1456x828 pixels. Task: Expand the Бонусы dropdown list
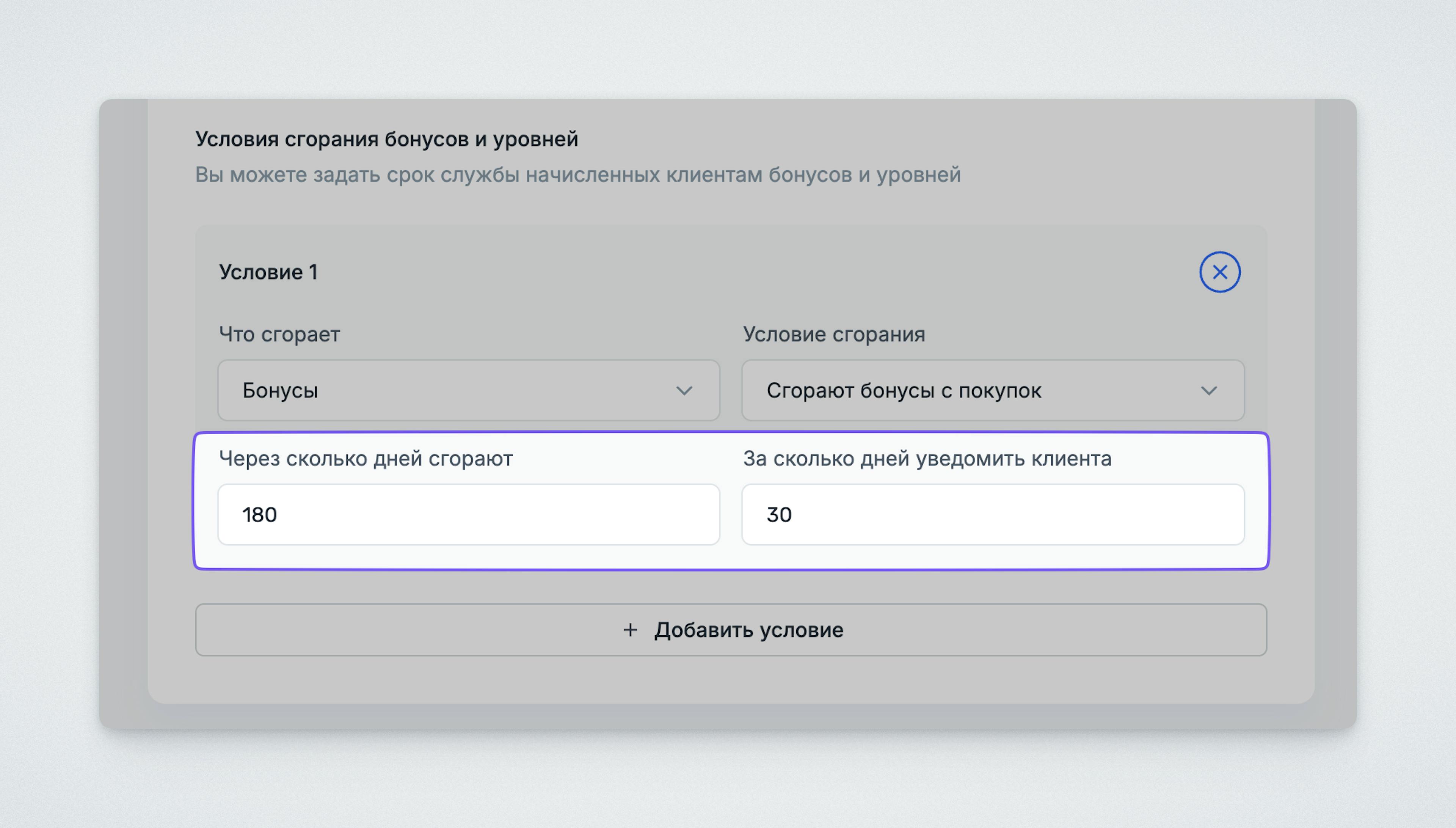468,391
